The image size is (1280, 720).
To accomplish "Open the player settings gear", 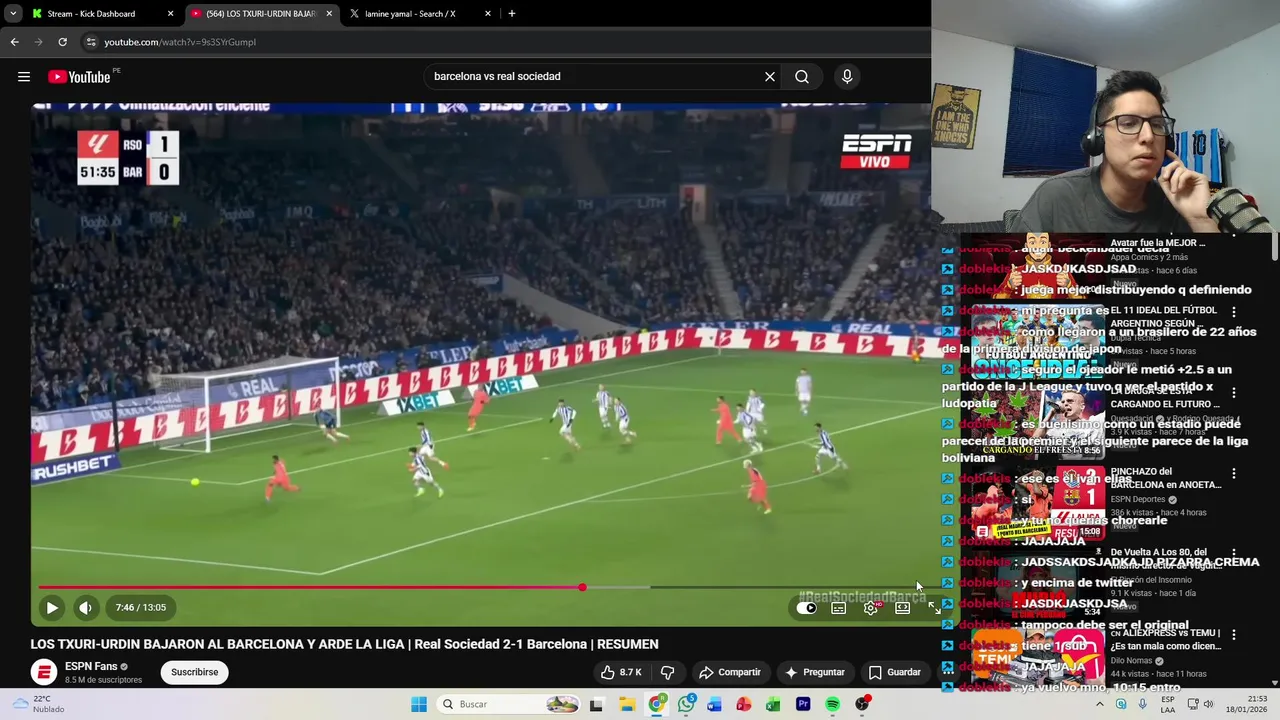I will click(871, 608).
